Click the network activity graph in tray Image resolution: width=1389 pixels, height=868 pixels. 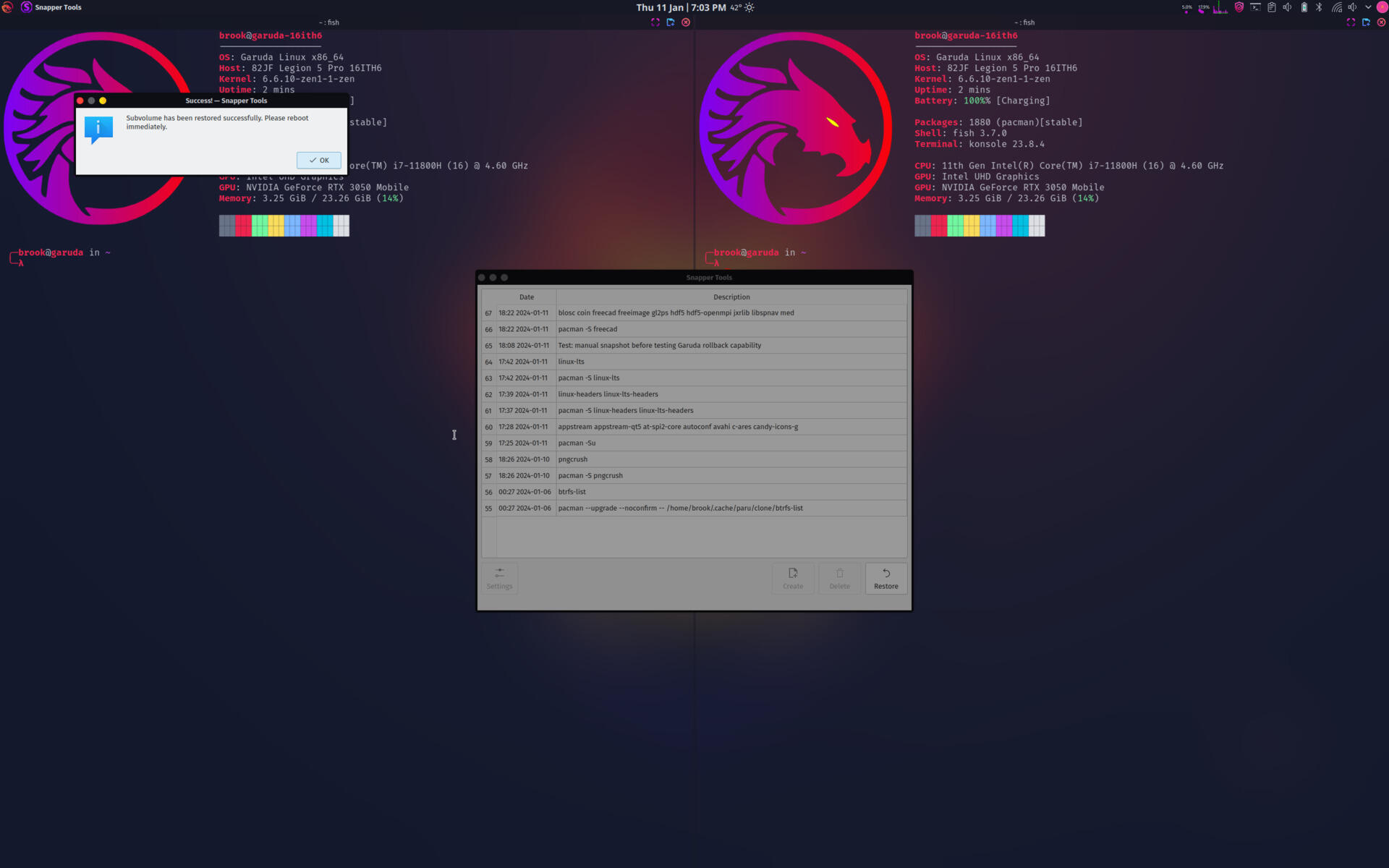tap(1220, 7)
